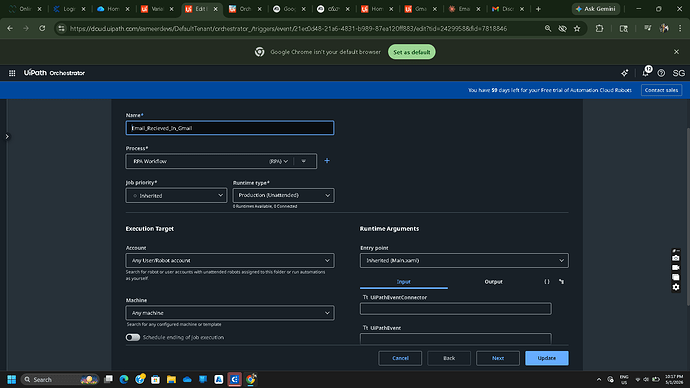This screenshot has height=388, width=690.
Task: Open the SG user profile menu
Action: 678,73
